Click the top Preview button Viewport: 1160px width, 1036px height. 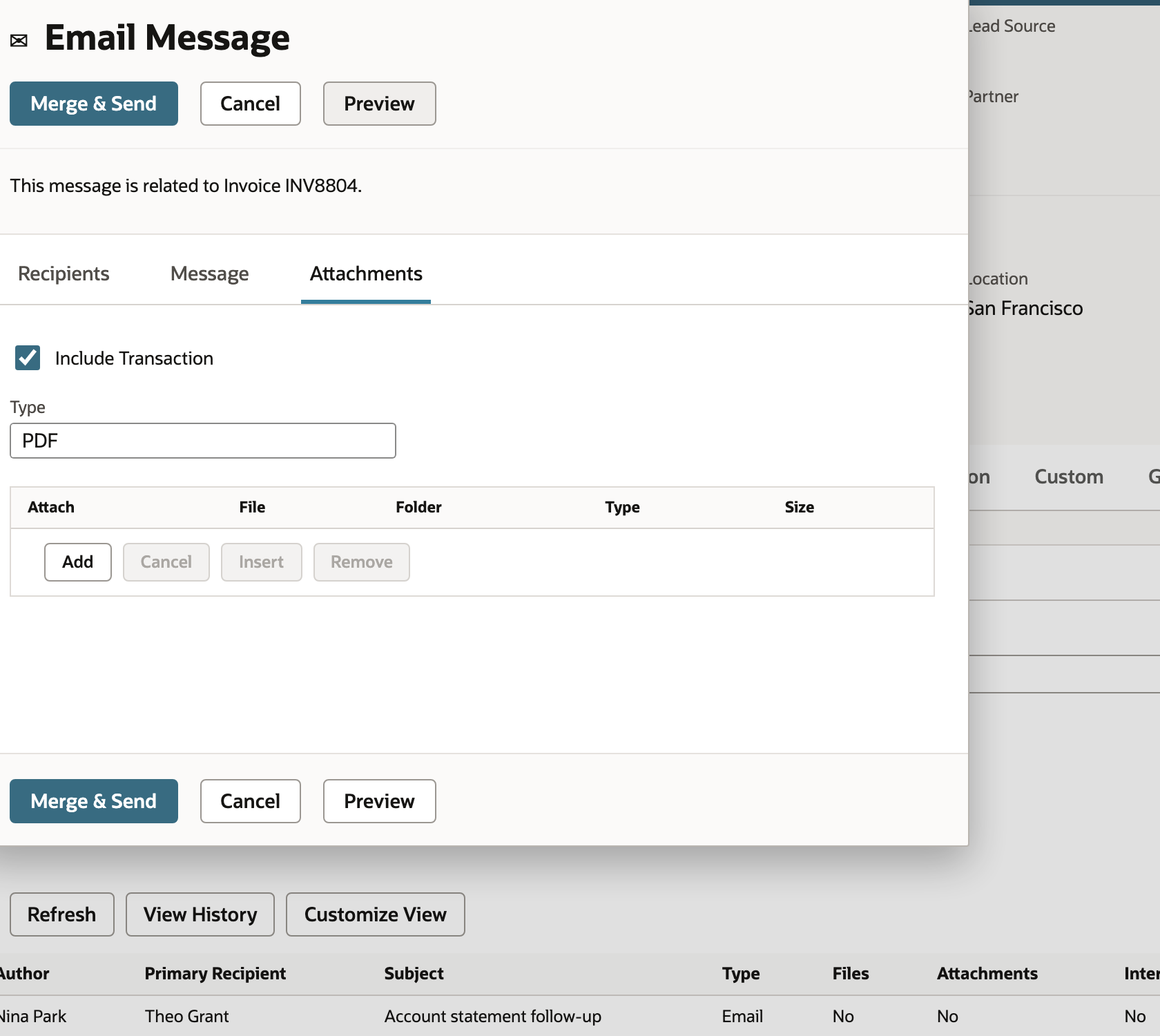[380, 104]
